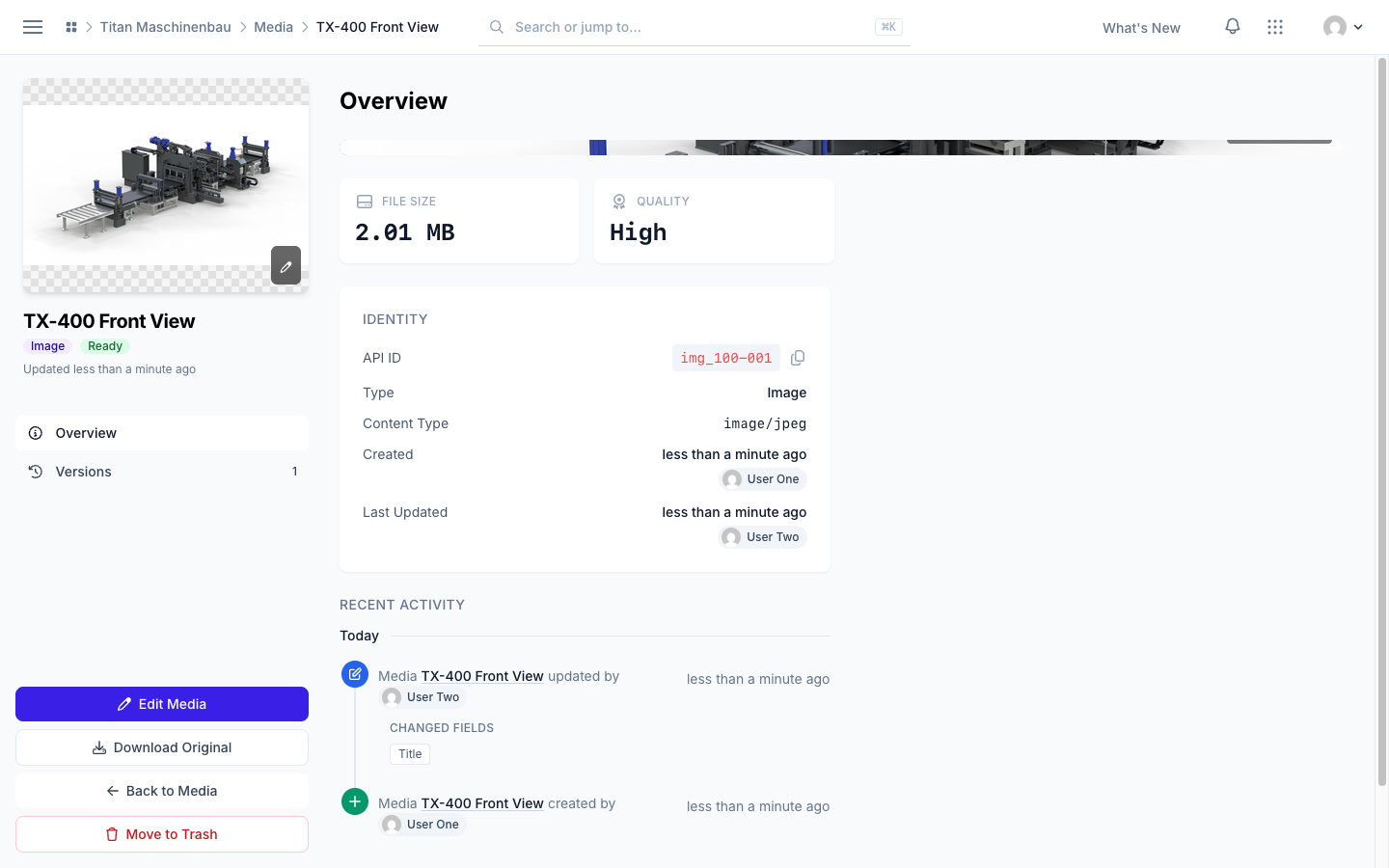Click the search magnifier icon
The width and height of the screenshot is (1389, 868).
coord(497,27)
